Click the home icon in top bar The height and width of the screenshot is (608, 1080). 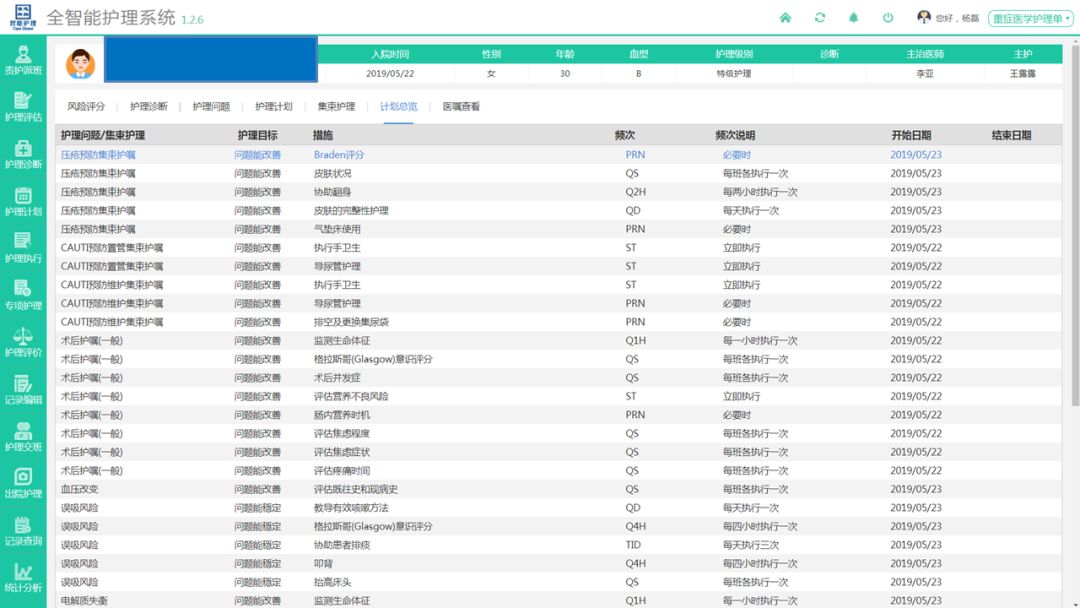(x=785, y=18)
